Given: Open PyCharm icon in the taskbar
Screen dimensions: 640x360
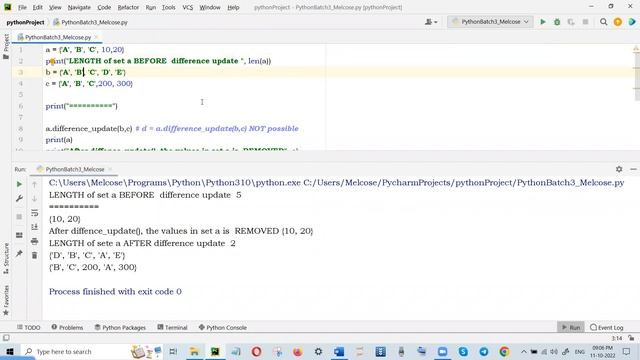Looking at the screenshot, I should pyautogui.click(x=215, y=351).
